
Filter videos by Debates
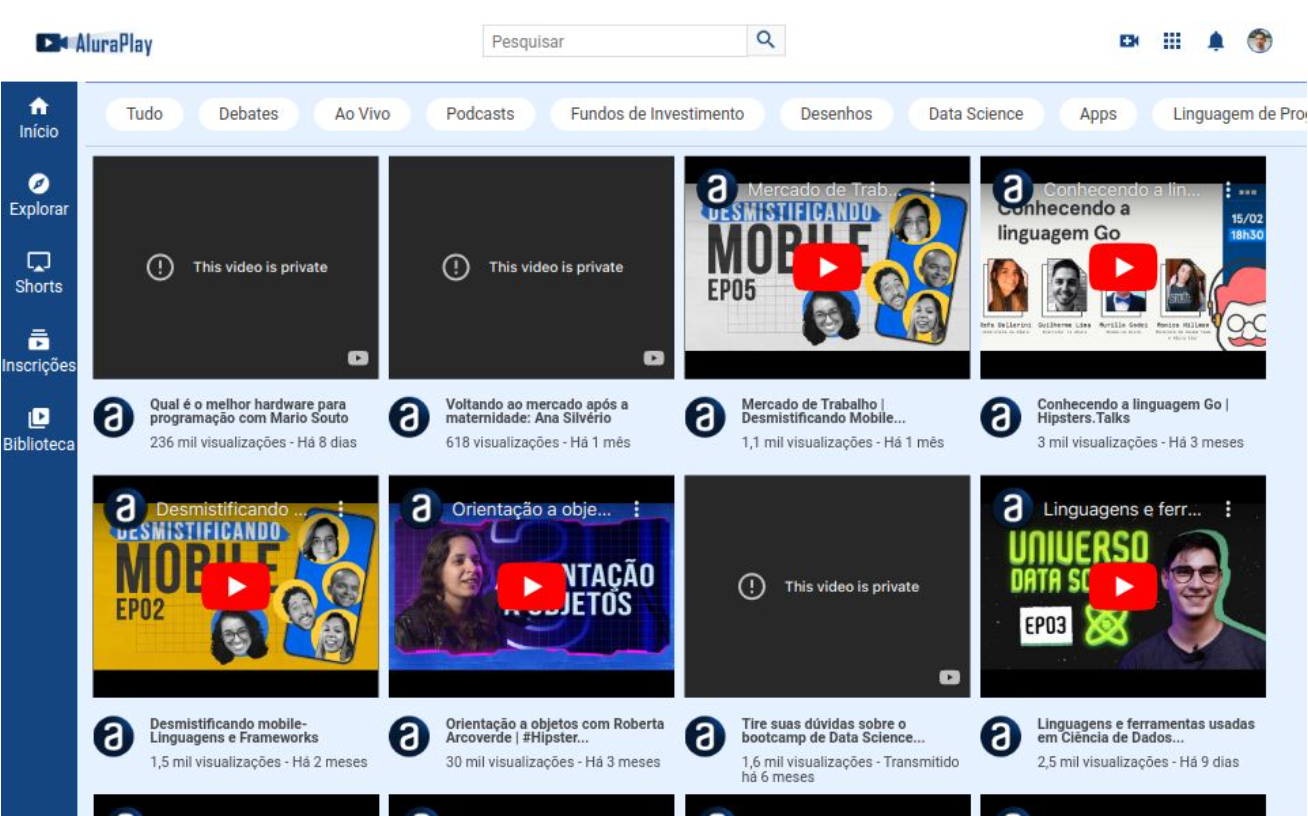coord(248,114)
